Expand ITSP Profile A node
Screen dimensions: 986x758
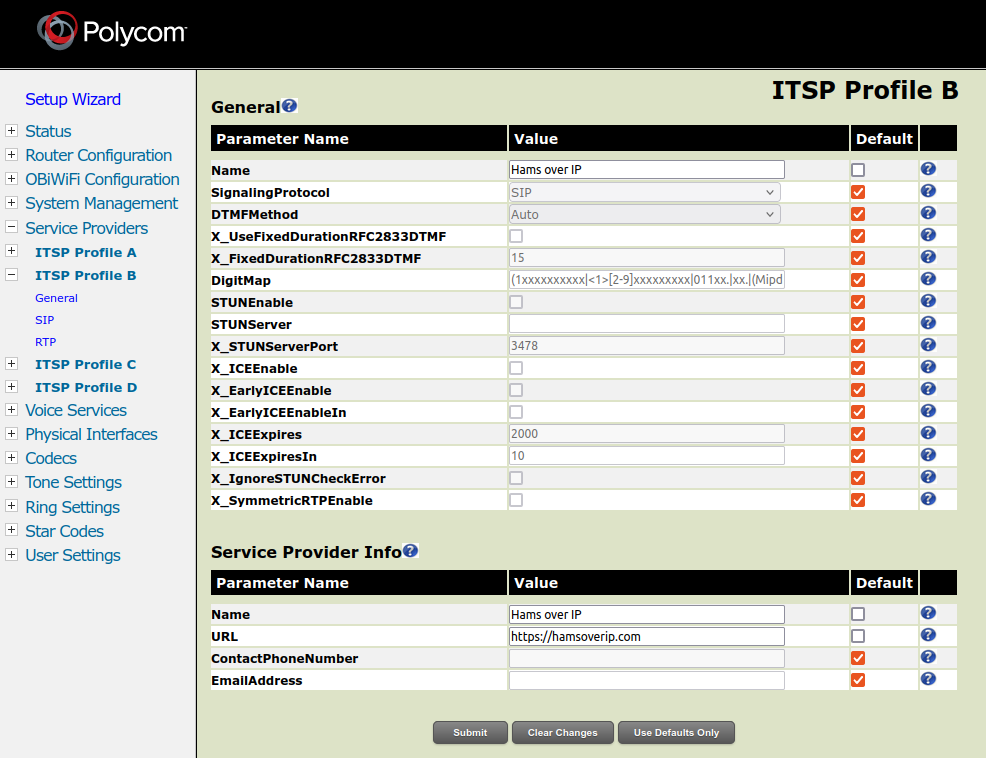11,250
